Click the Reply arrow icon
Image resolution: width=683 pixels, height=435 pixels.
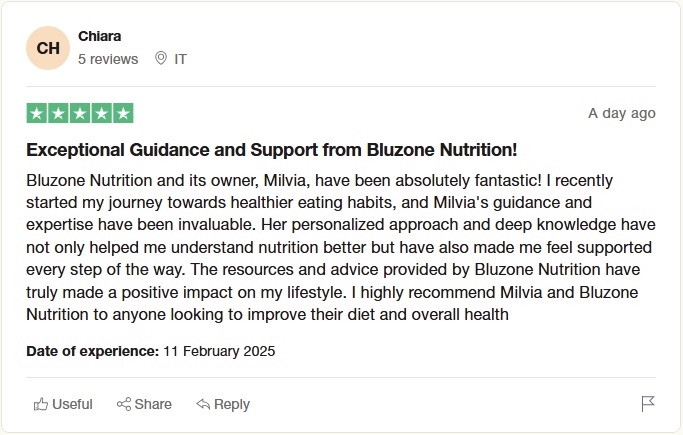pos(203,404)
